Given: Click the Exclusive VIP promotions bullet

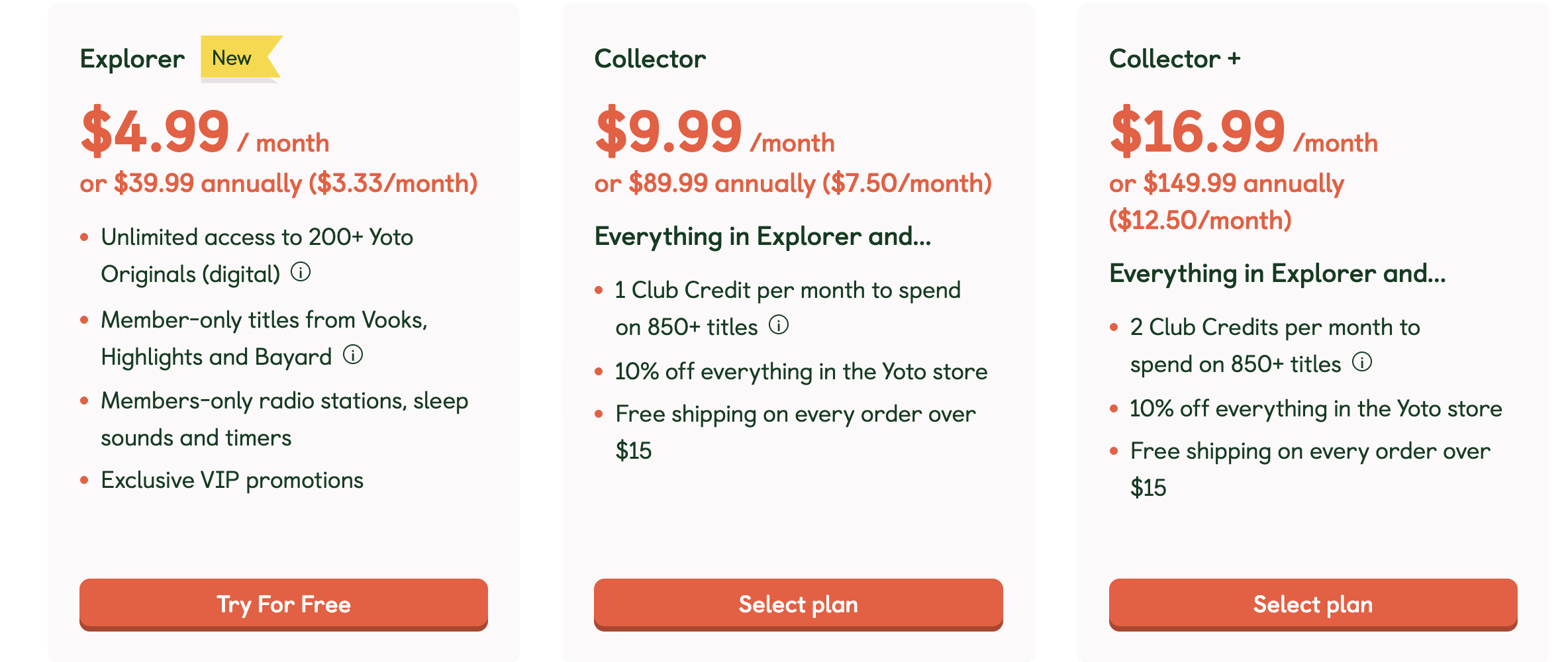Looking at the screenshot, I should pos(232,480).
